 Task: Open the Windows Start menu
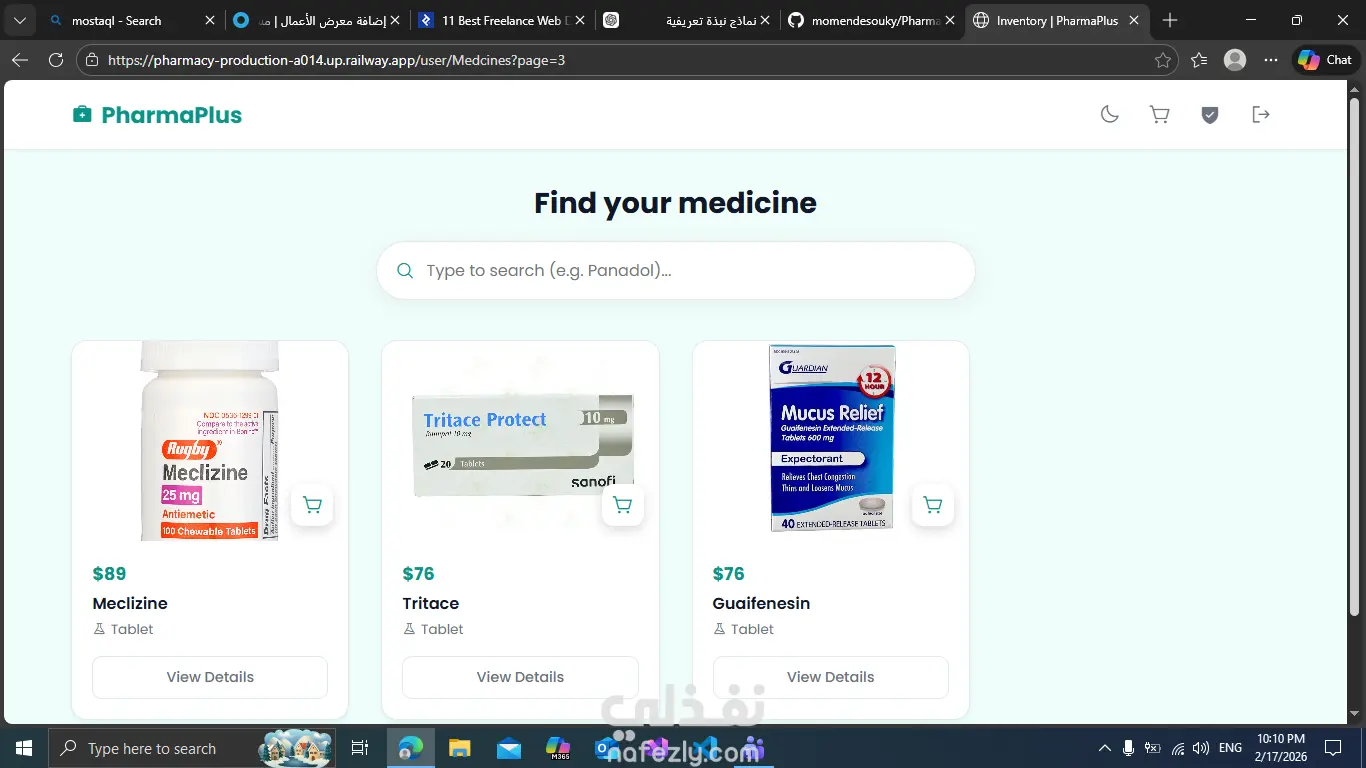click(x=24, y=748)
